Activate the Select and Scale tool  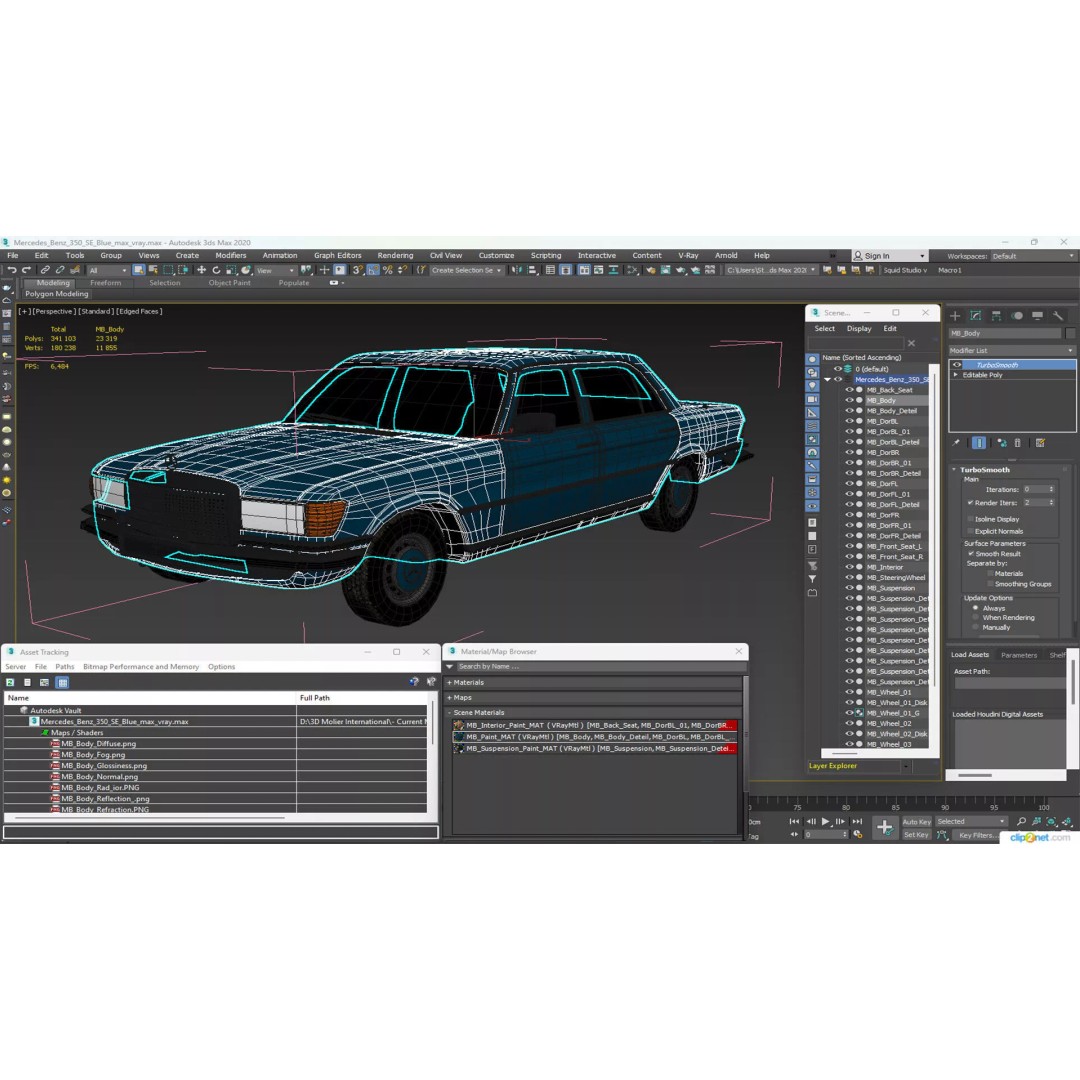231,270
